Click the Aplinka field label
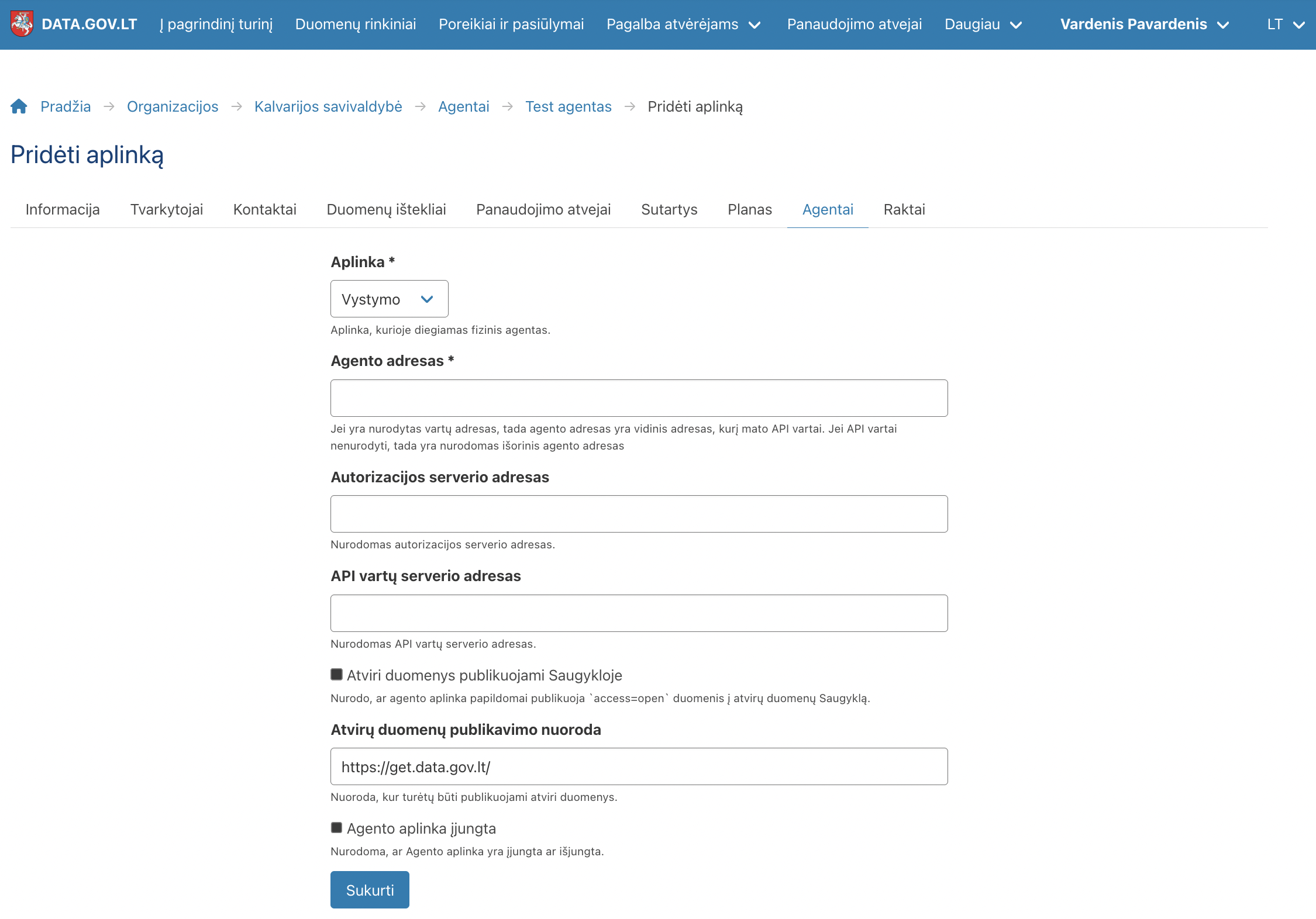Viewport: 1316px width, 919px height. point(363,262)
